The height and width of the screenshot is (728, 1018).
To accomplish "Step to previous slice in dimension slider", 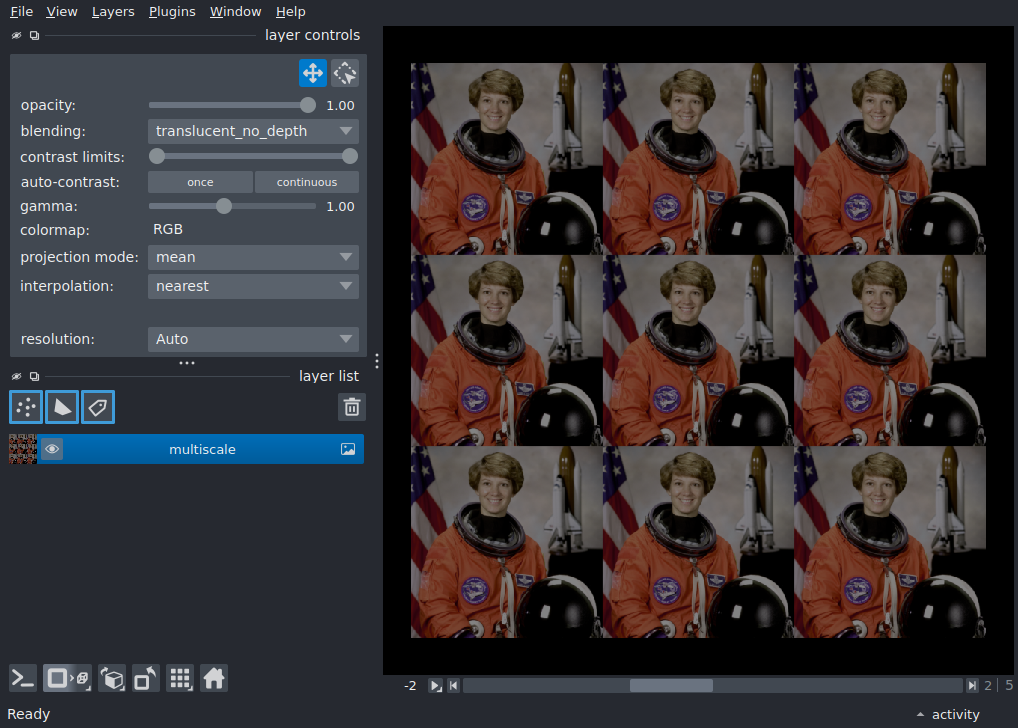I will (454, 685).
